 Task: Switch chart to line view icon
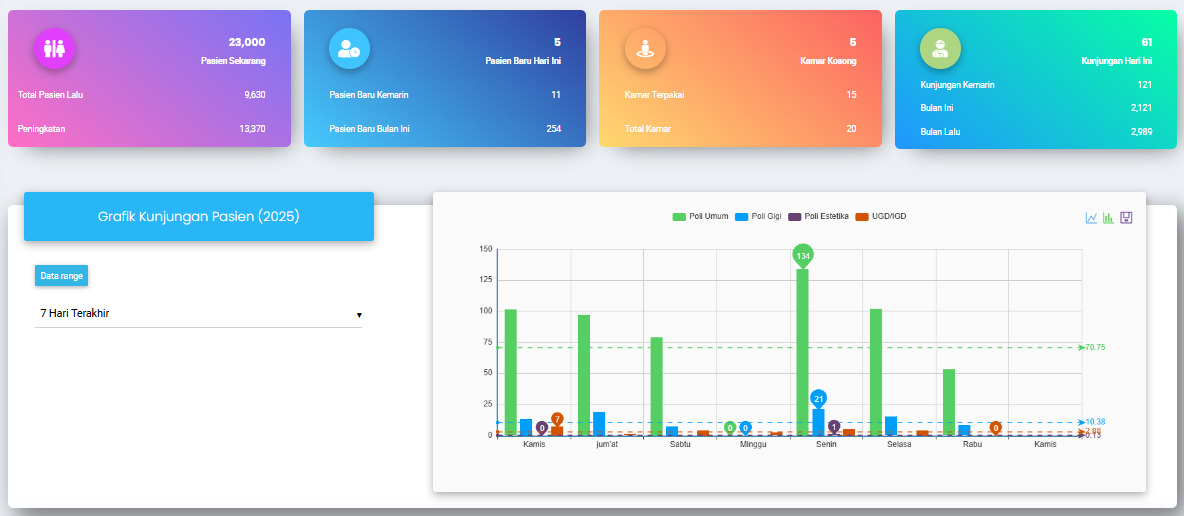point(1091,218)
